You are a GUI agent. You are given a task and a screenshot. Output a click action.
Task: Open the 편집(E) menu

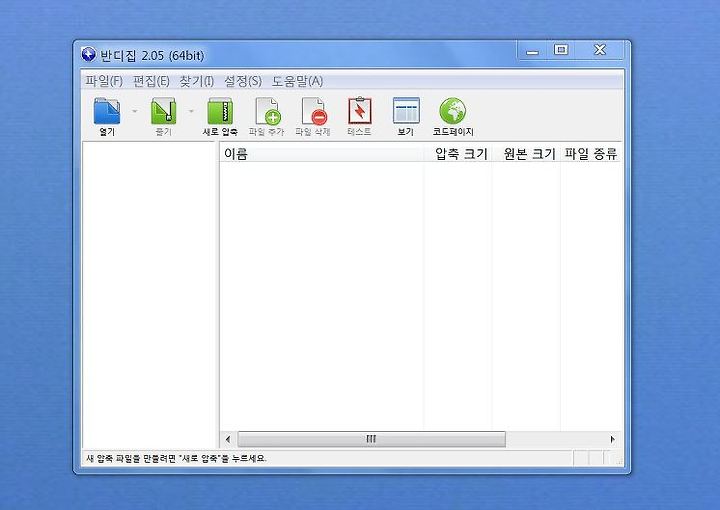(x=151, y=81)
